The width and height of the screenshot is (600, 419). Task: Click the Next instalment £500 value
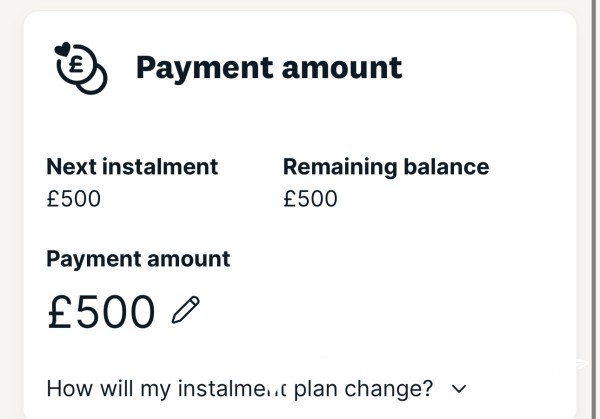pos(73,199)
